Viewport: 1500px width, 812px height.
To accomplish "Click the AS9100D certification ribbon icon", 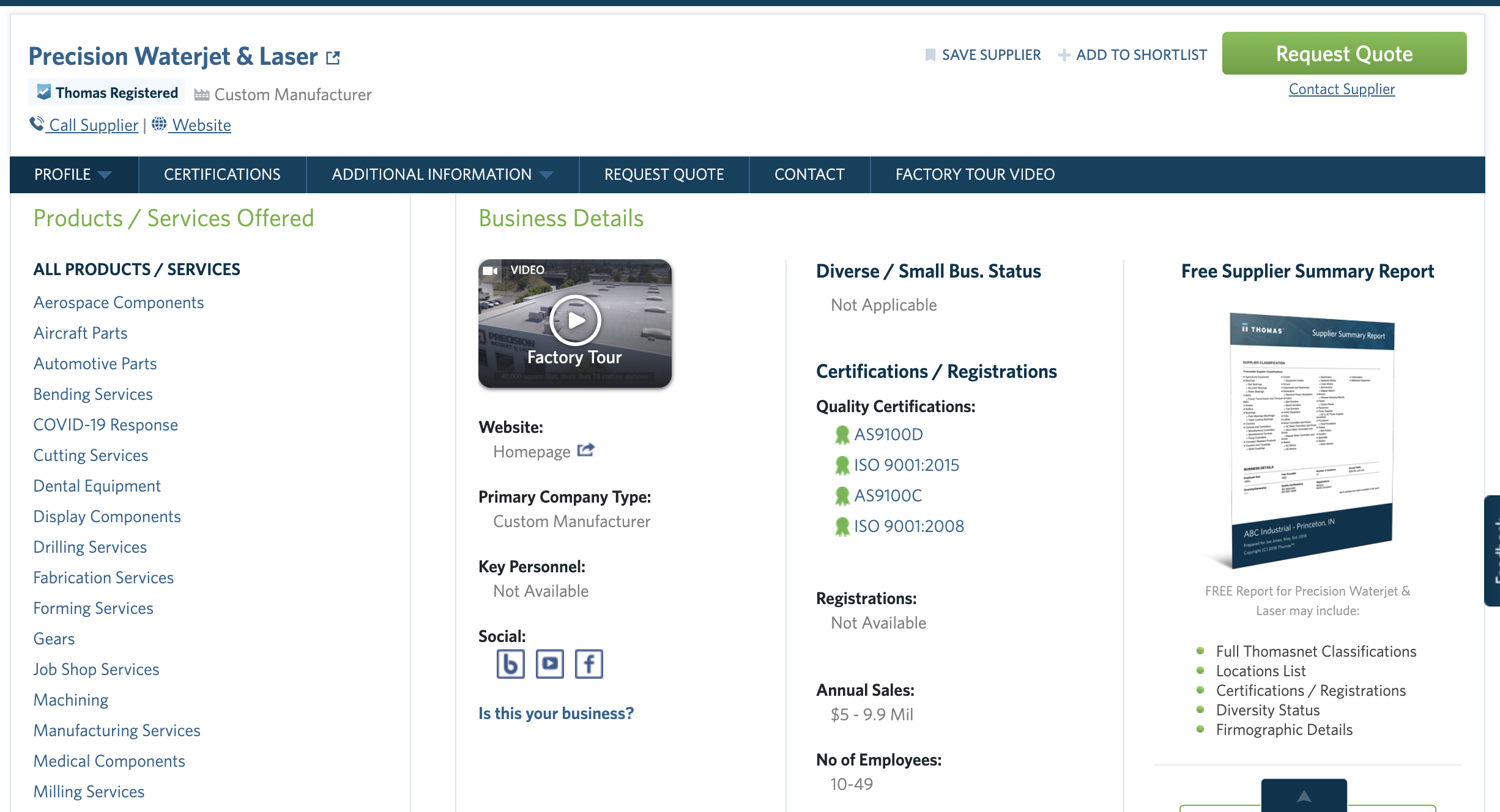I will [x=842, y=435].
